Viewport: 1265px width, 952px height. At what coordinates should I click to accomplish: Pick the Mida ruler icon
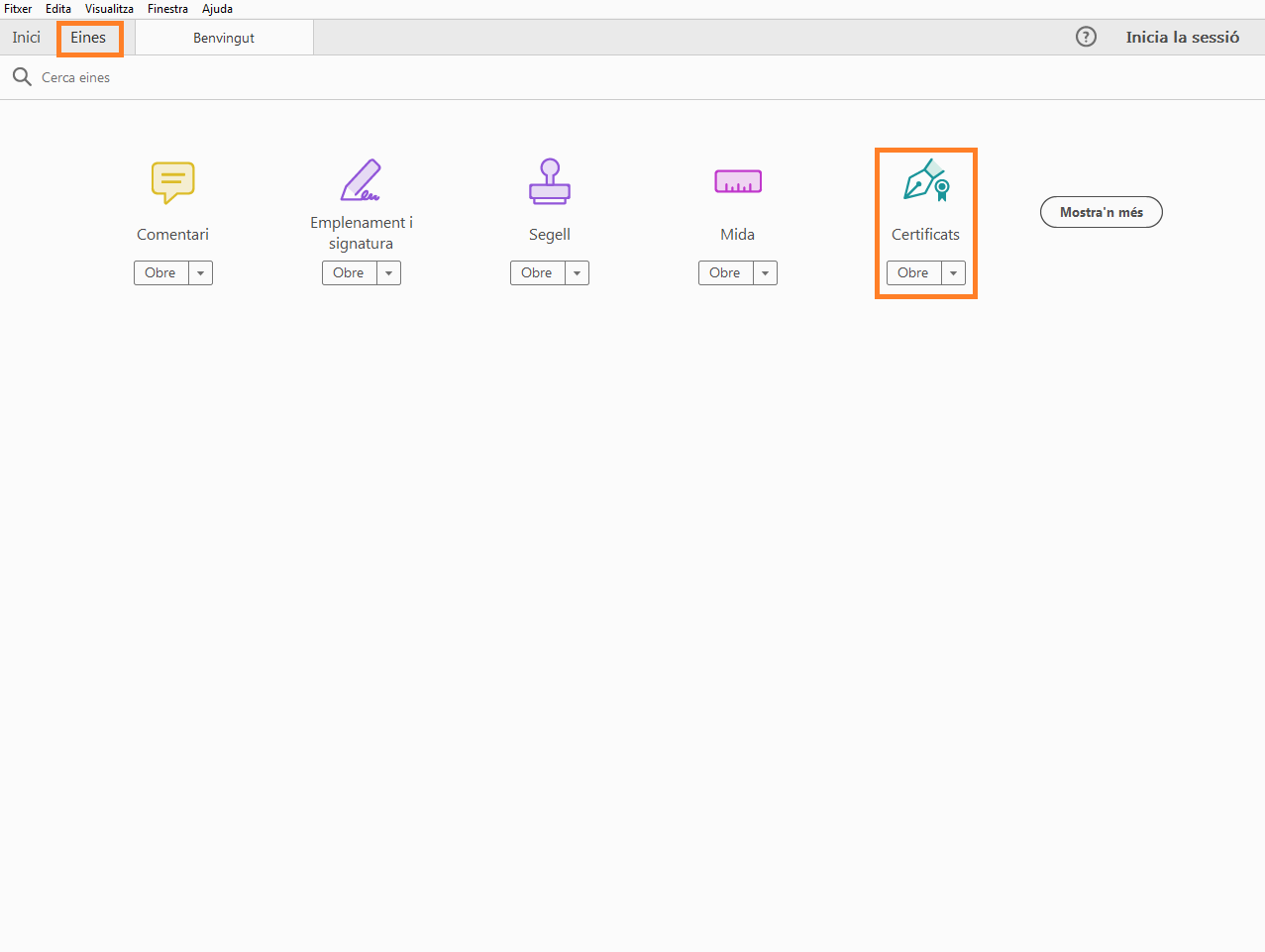point(738,181)
